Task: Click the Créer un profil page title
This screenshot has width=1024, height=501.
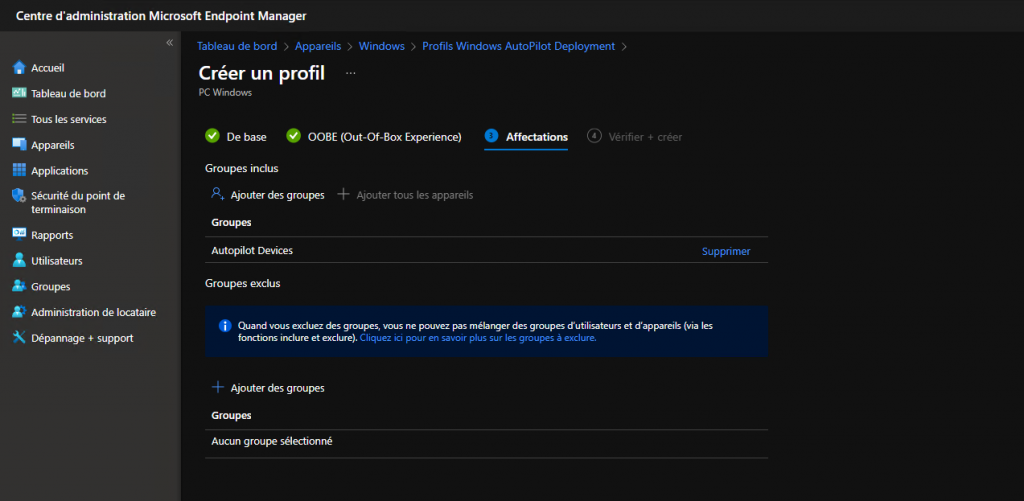Action: (261, 73)
